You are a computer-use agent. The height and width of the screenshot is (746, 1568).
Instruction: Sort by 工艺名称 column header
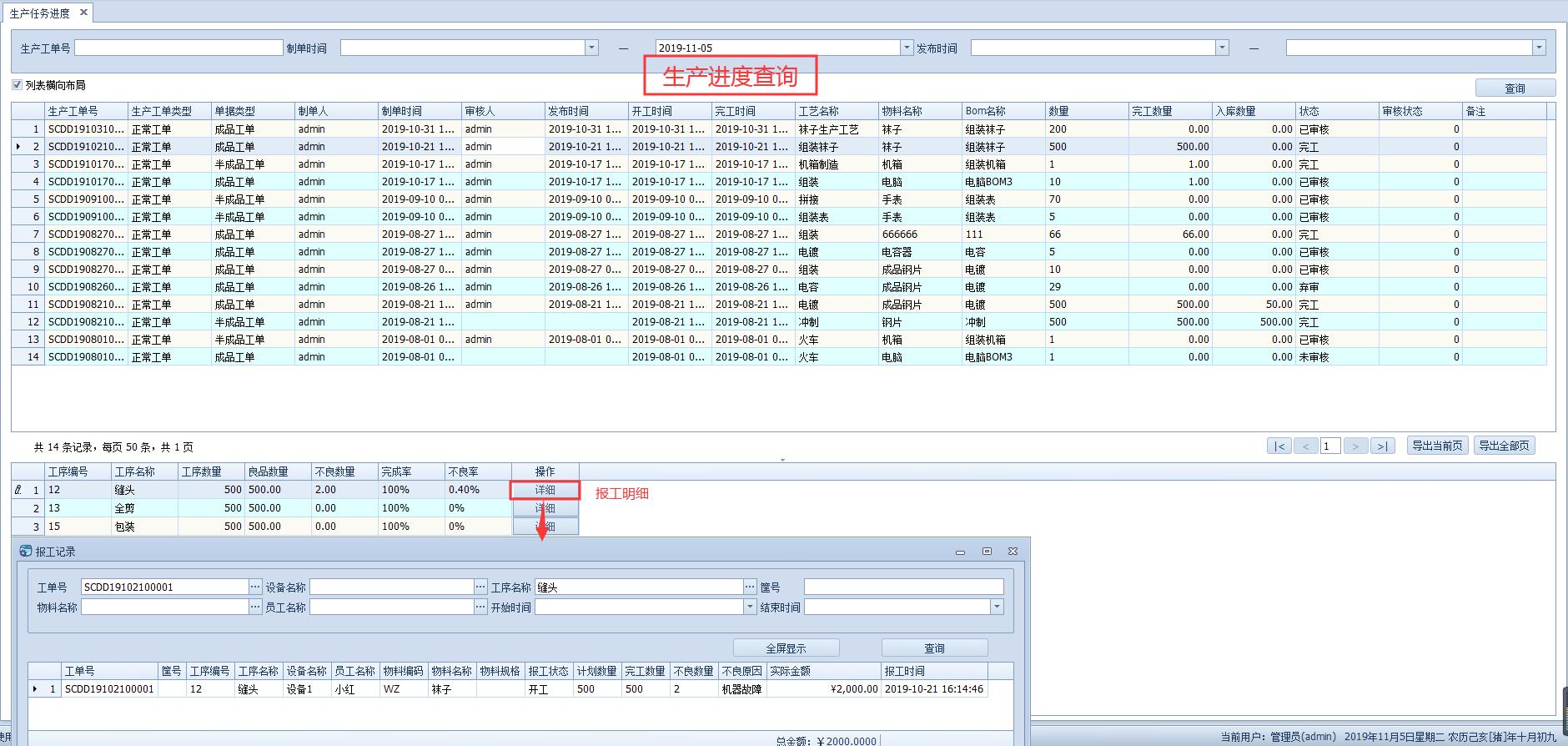click(x=837, y=111)
